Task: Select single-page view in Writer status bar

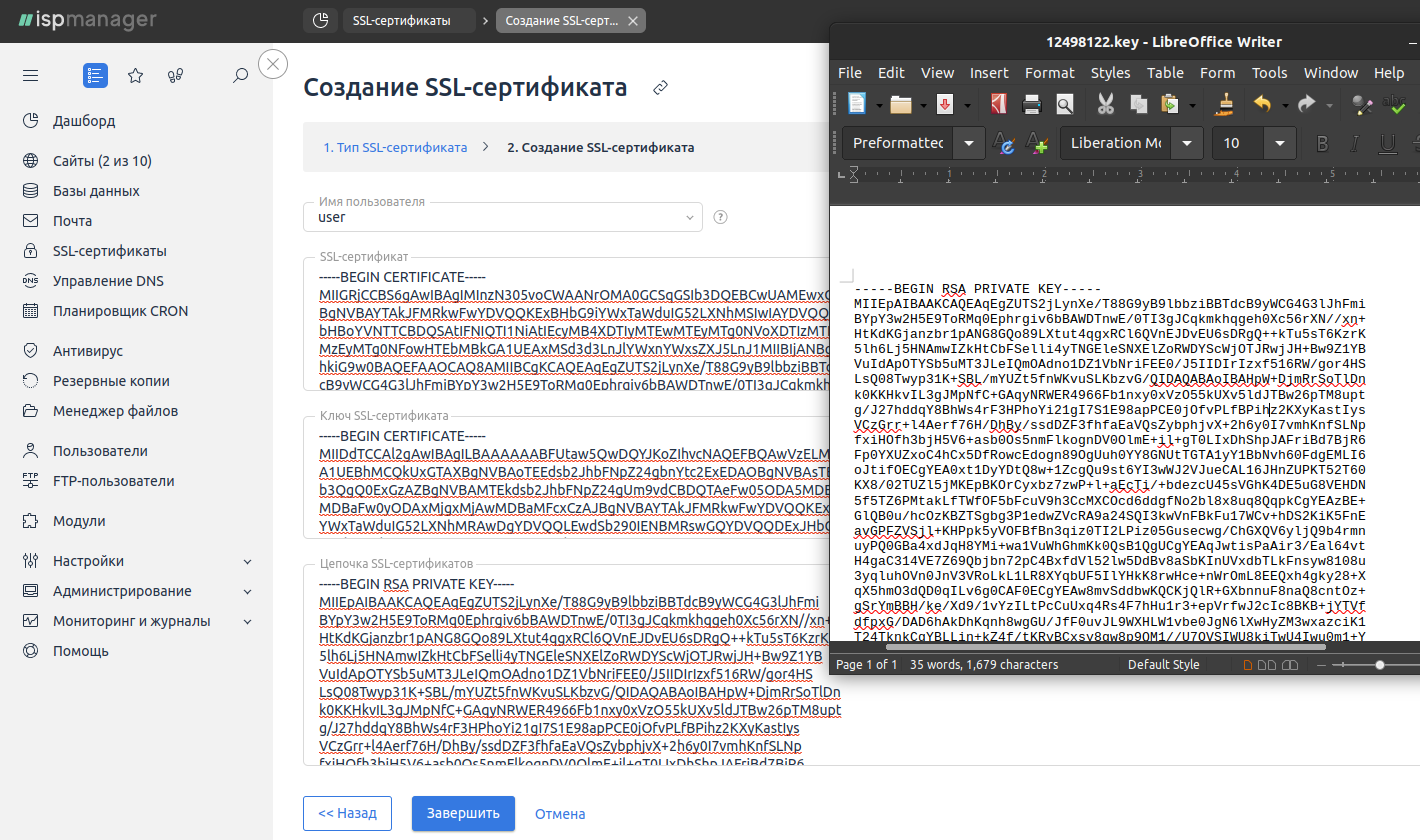Action: click(x=1247, y=665)
